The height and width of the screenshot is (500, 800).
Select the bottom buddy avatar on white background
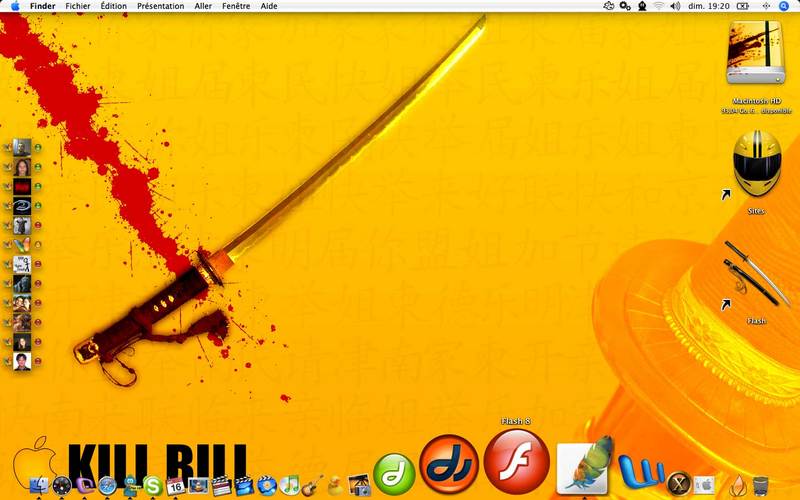(22, 361)
